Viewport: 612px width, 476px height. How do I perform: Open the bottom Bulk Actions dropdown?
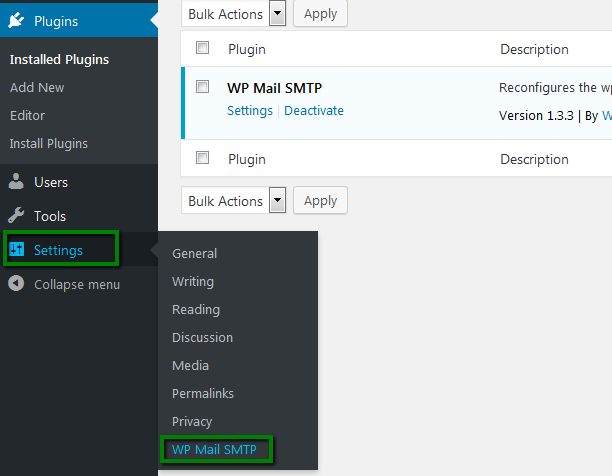click(233, 201)
